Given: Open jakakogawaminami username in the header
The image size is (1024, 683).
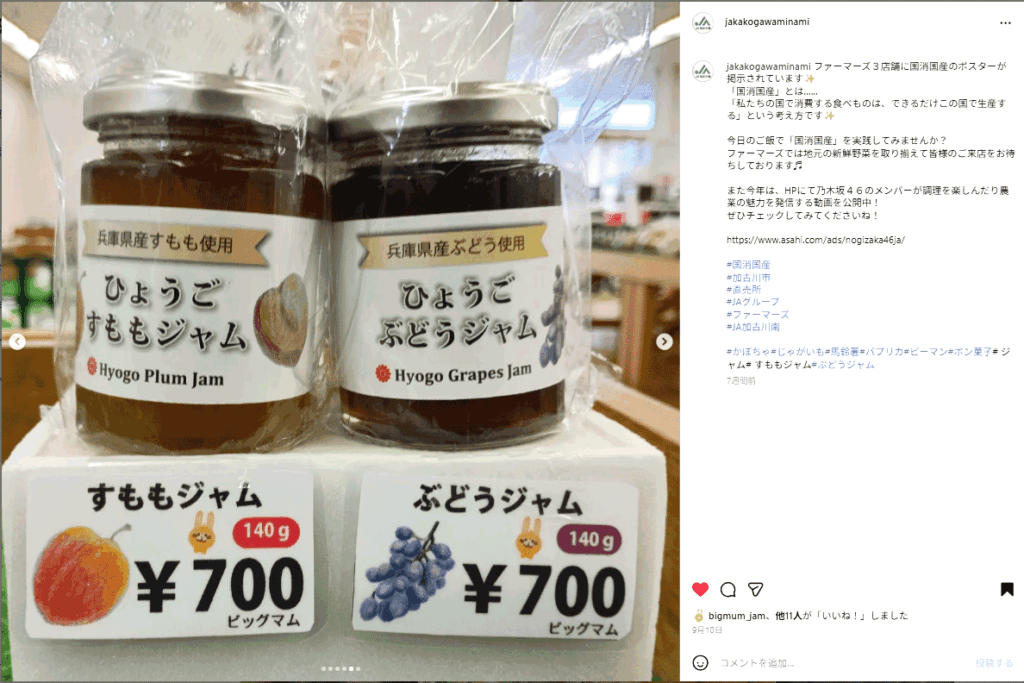Looking at the screenshot, I should point(767,22).
